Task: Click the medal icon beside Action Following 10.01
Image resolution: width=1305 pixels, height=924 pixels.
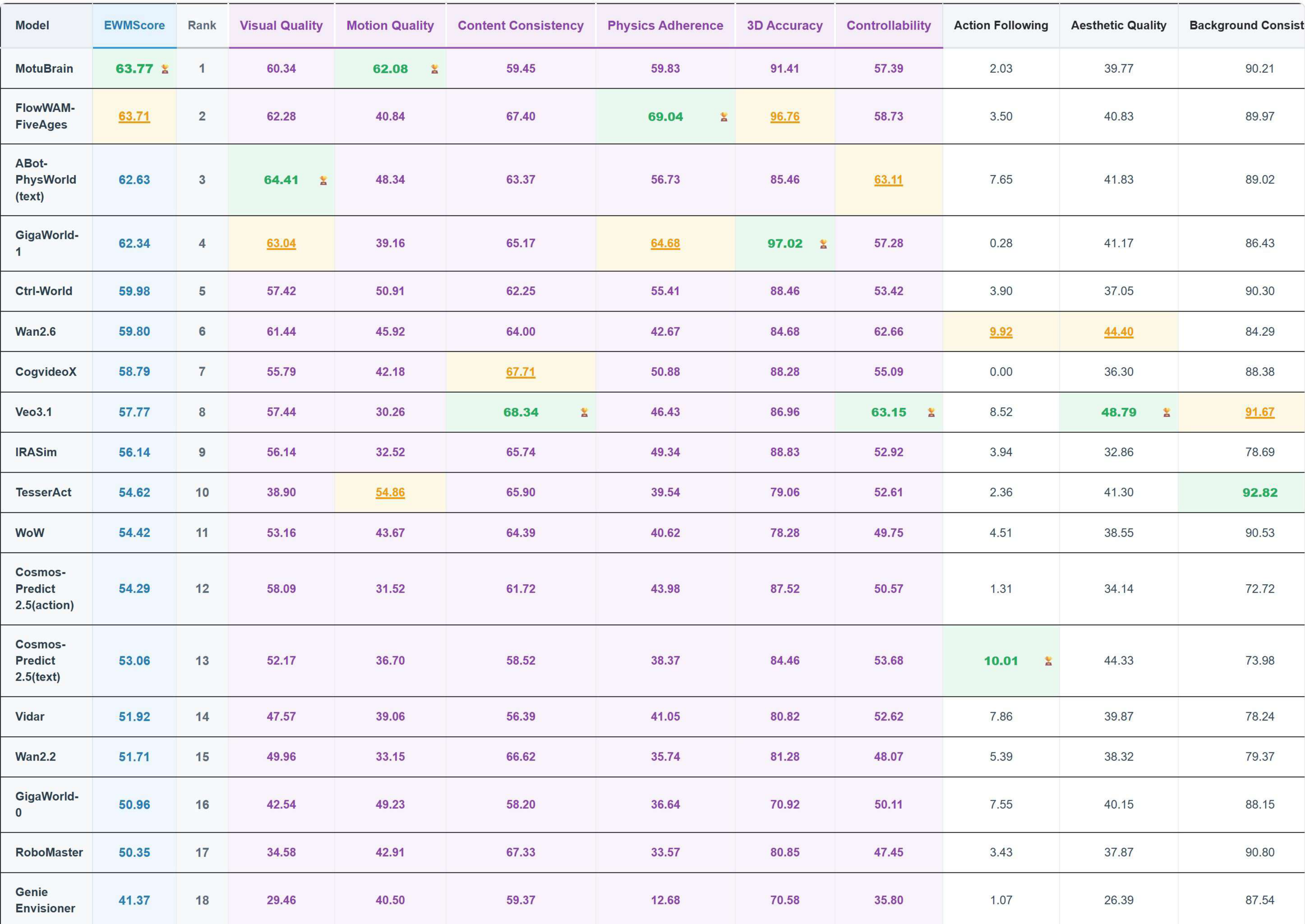Action: point(1048,661)
